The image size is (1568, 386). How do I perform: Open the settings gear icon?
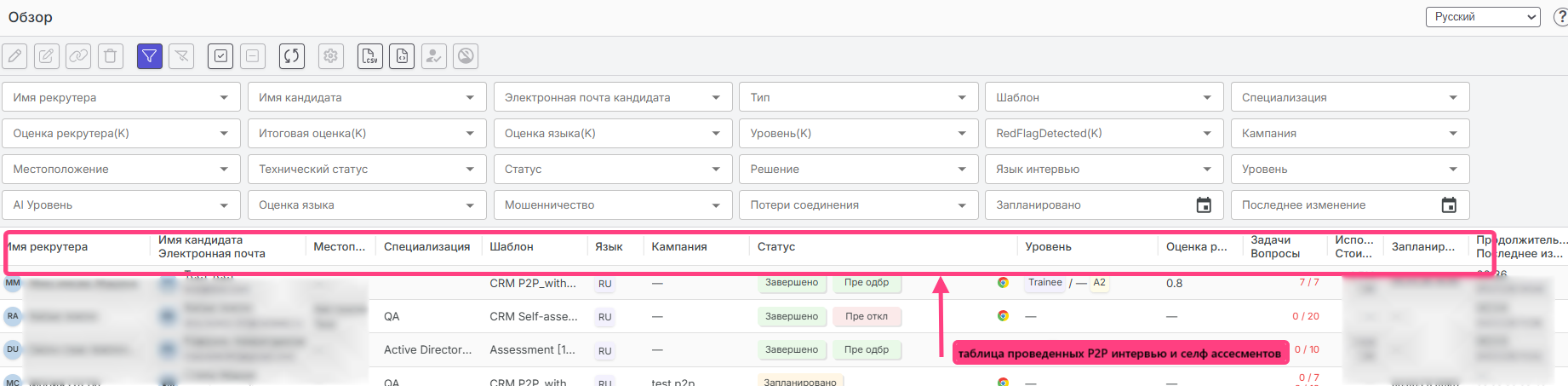[x=331, y=56]
